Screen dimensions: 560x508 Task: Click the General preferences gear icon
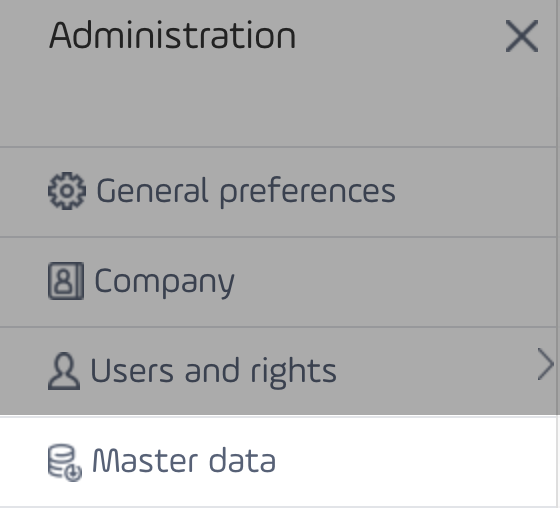click(x=67, y=191)
